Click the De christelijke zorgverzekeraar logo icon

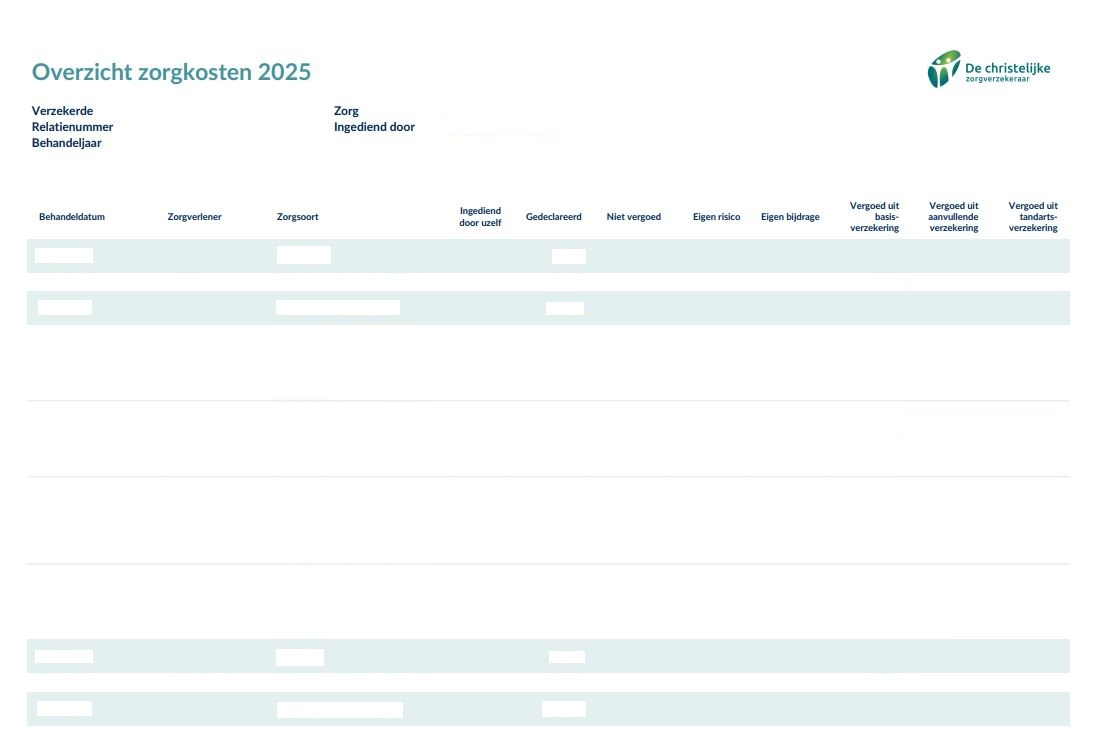(x=943, y=69)
